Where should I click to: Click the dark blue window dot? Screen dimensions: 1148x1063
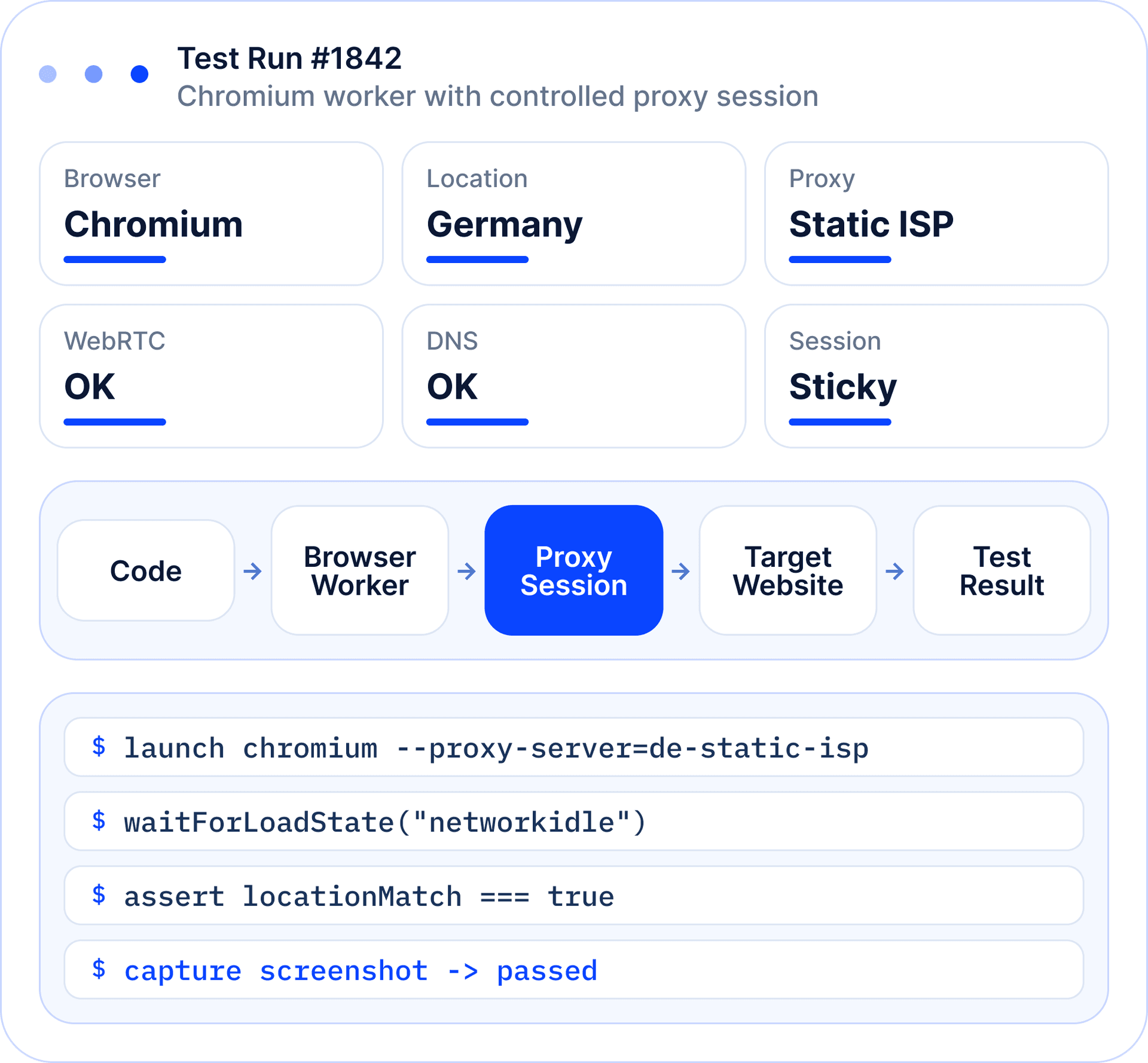pos(139,74)
